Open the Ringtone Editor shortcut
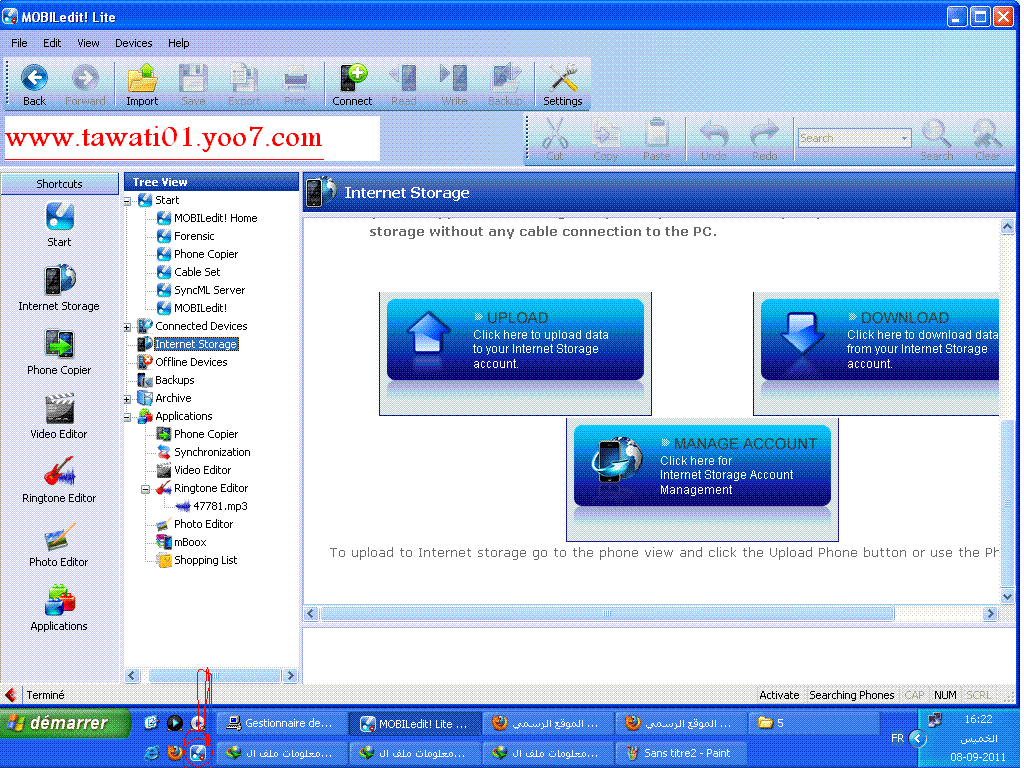Image resolution: width=1024 pixels, height=768 pixels. [x=59, y=480]
